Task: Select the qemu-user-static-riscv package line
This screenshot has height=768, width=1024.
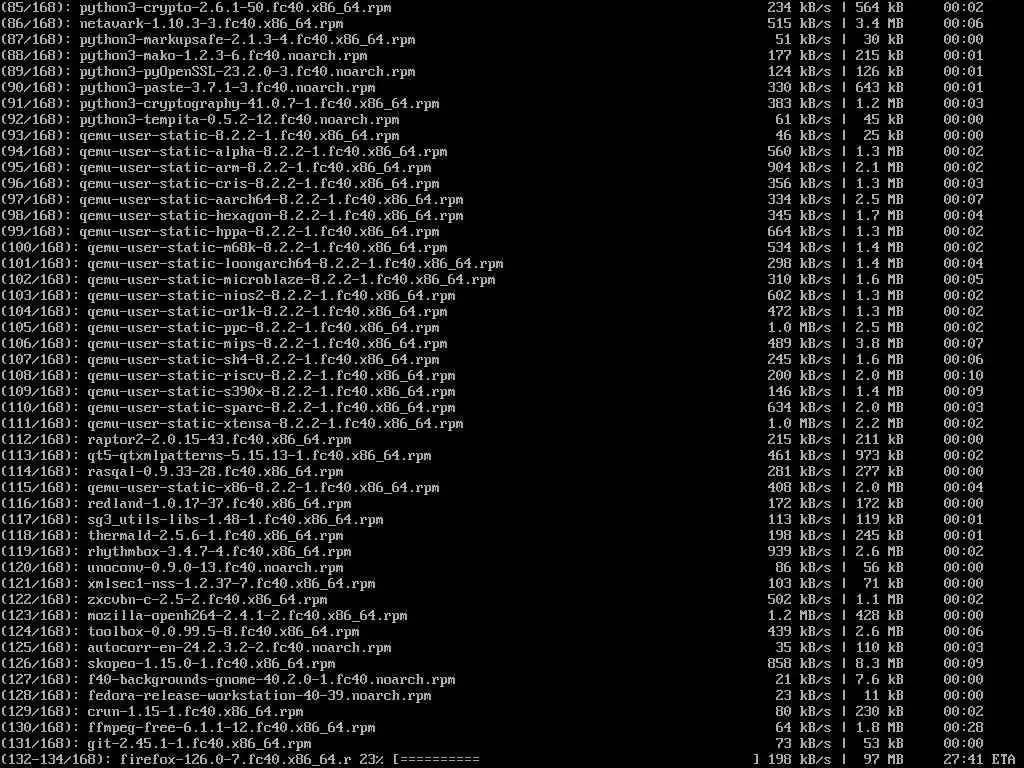Action: (x=492, y=376)
